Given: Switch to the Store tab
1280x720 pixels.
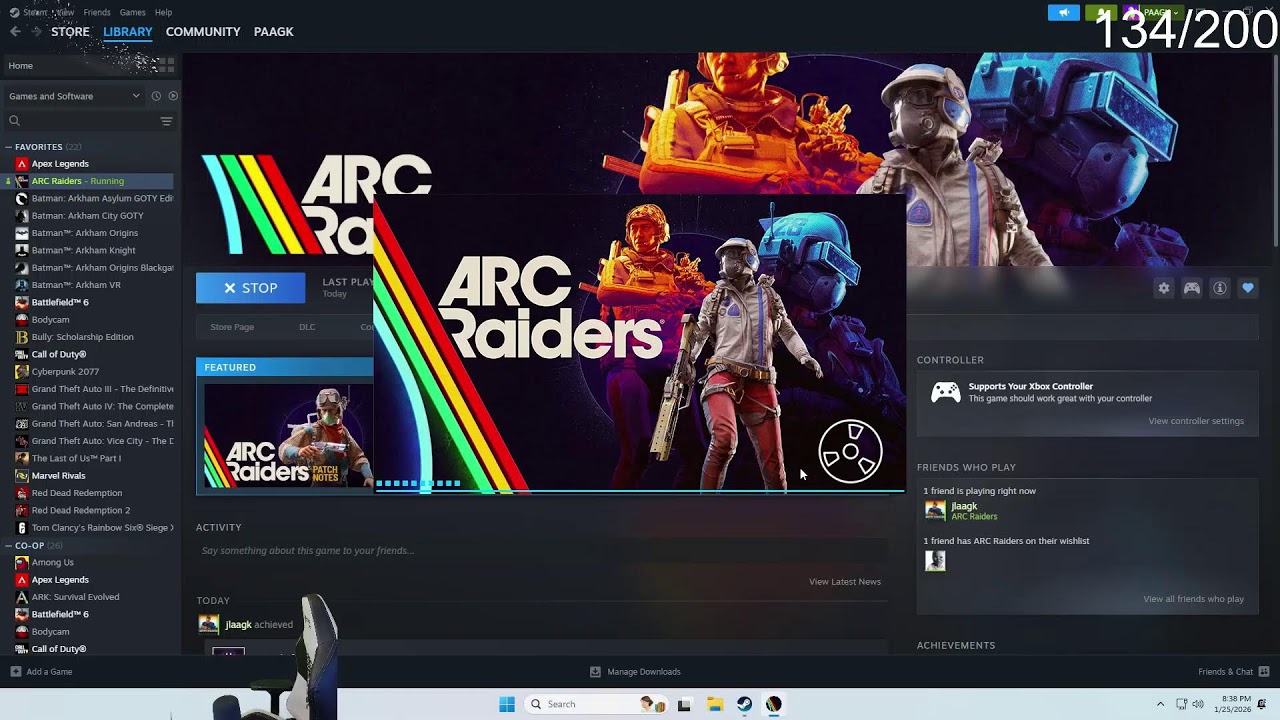Looking at the screenshot, I should (70, 32).
